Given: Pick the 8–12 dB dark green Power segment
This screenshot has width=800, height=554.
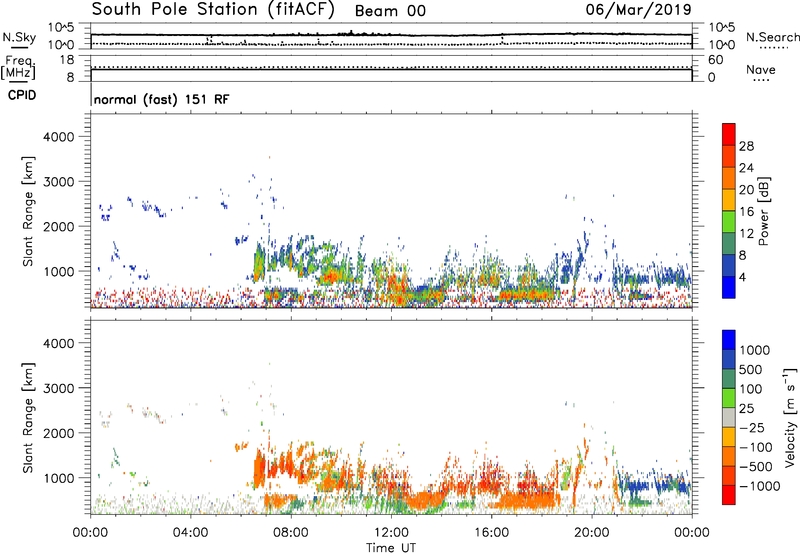Looking at the screenshot, I should 729,244.
